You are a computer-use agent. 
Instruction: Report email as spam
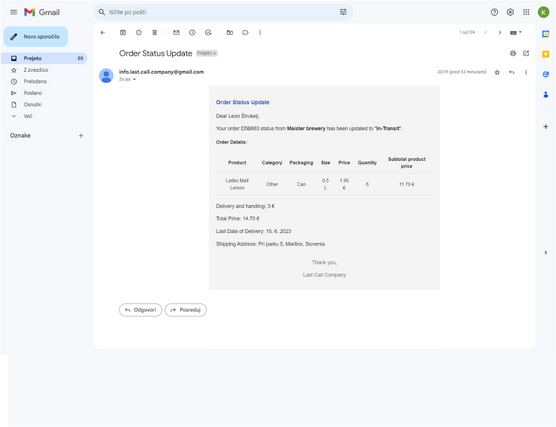(139, 33)
